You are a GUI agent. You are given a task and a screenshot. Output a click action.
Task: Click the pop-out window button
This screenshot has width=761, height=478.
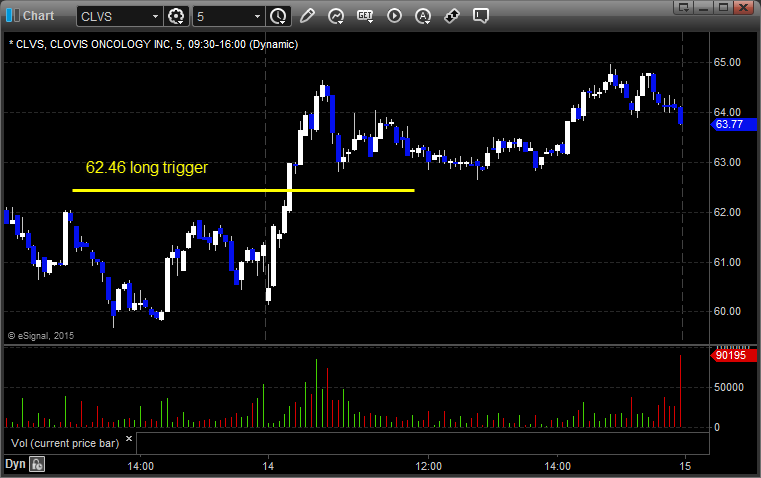click(684, 7)
